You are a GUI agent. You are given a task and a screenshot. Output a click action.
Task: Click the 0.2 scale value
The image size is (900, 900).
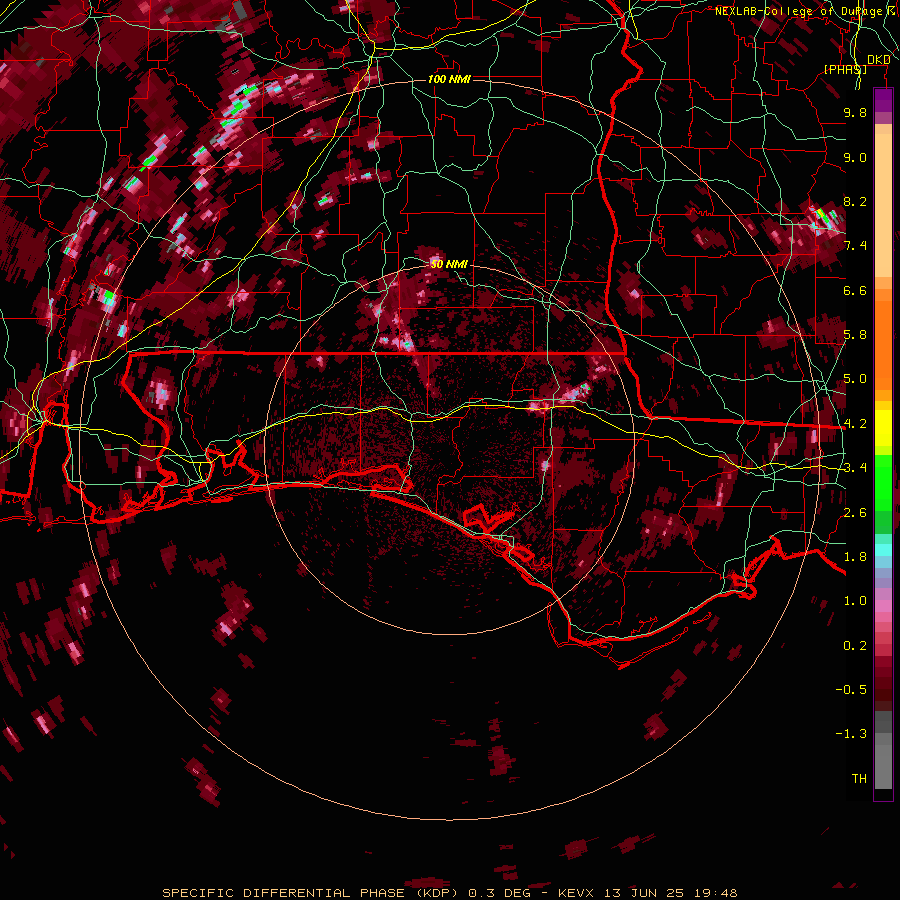(855, 646)
